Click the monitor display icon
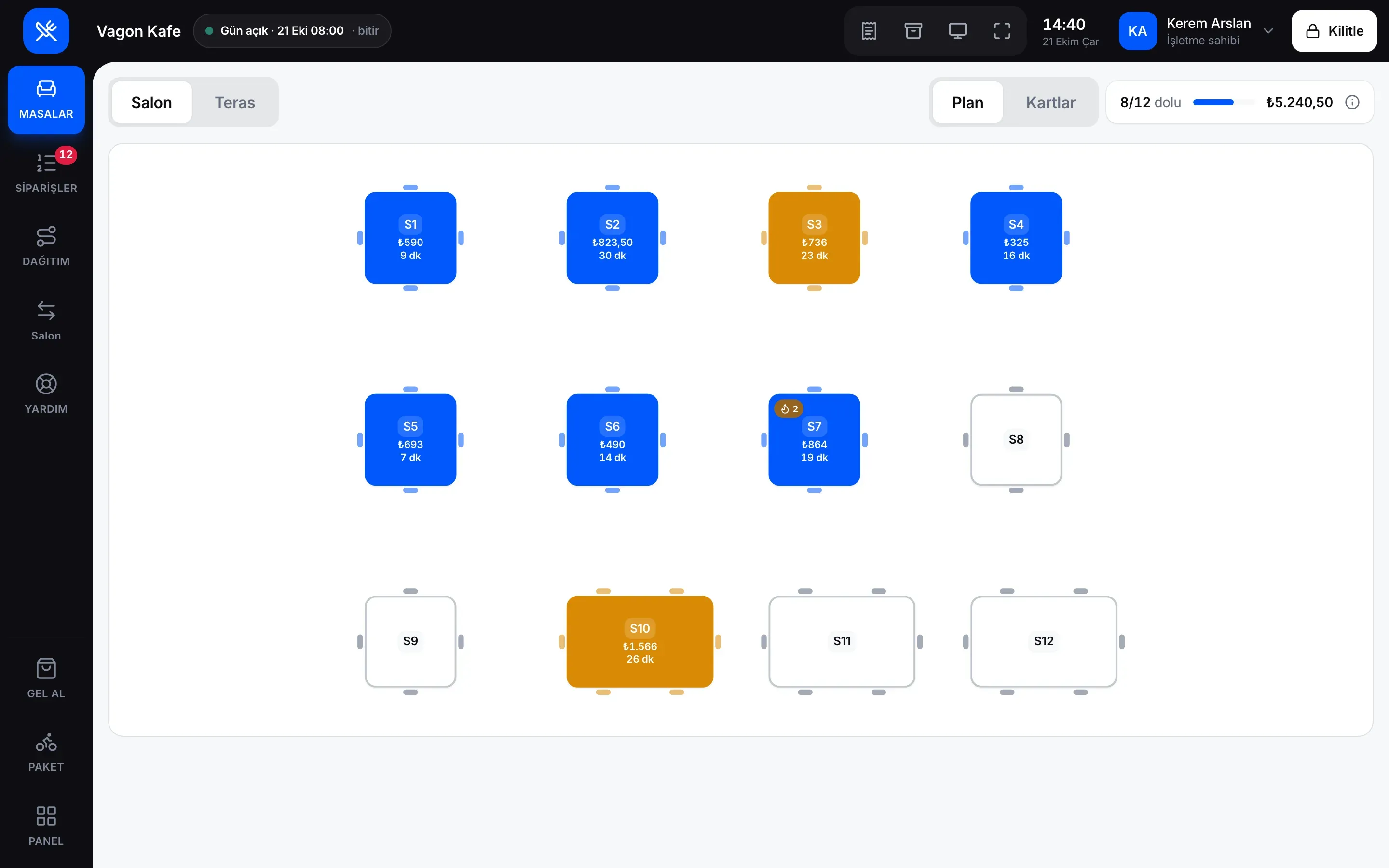This screenshot has height=868, width=1389. click(x=957, y=30)
